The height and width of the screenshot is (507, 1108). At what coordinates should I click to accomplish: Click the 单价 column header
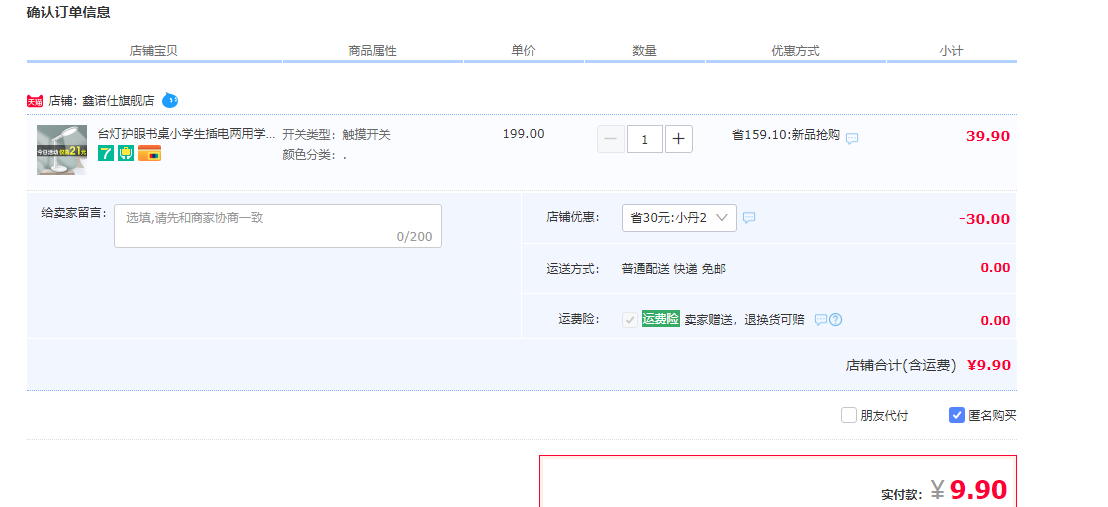(524, 51)
